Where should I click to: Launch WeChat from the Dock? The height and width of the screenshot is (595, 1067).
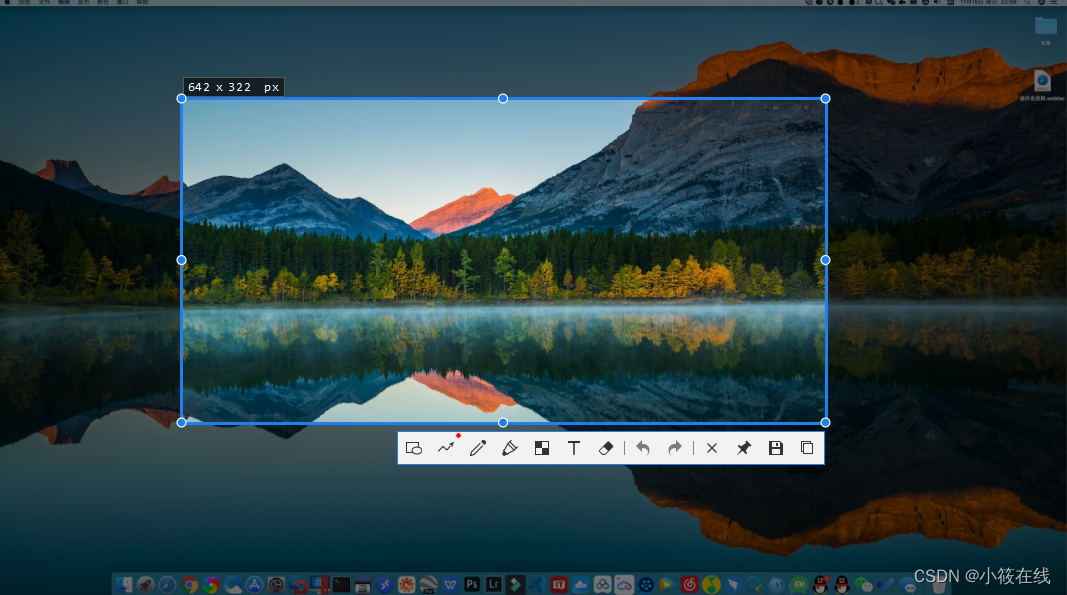(864, 584)
